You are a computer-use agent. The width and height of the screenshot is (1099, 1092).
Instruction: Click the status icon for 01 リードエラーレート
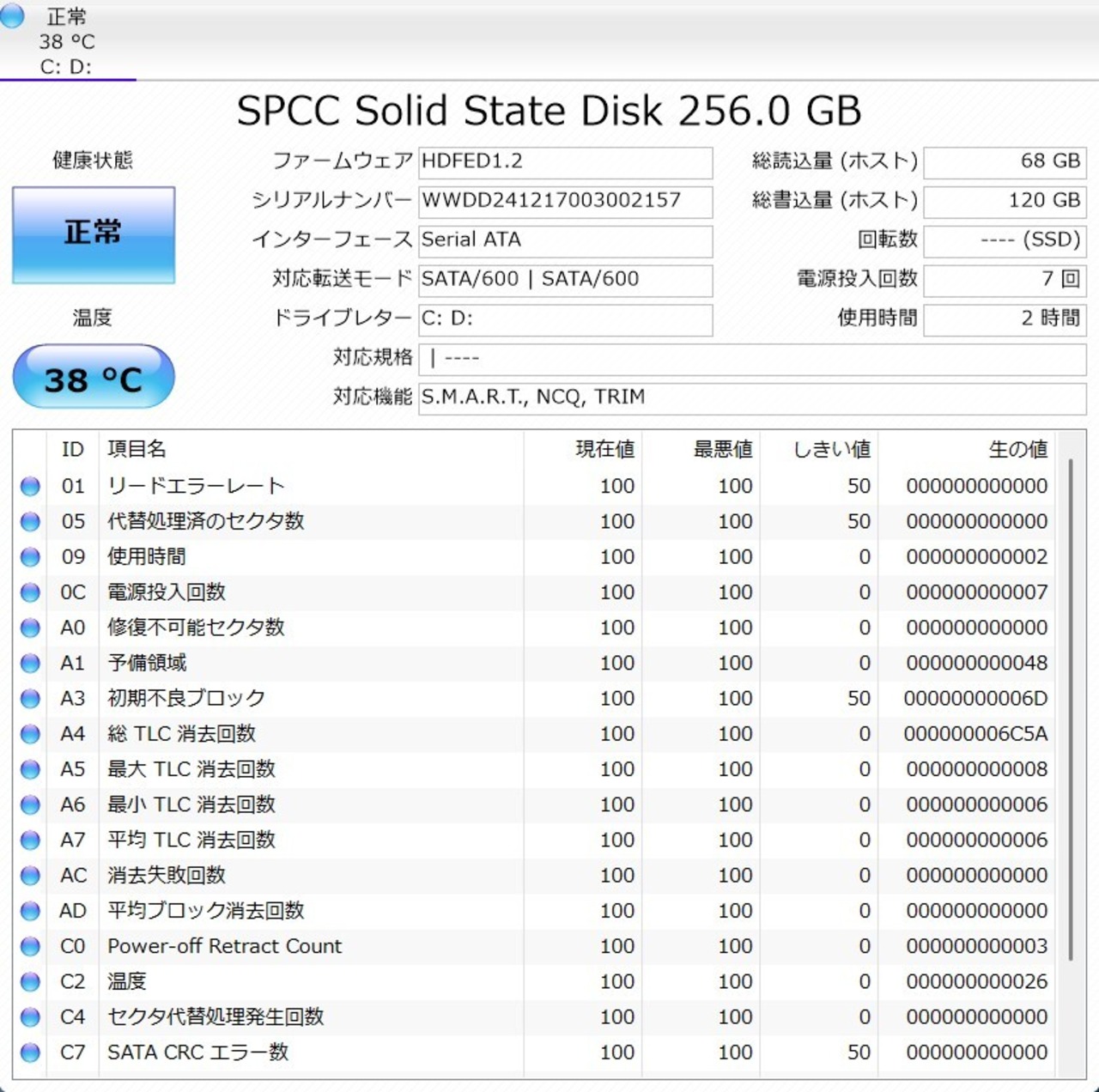coord(30,487)
